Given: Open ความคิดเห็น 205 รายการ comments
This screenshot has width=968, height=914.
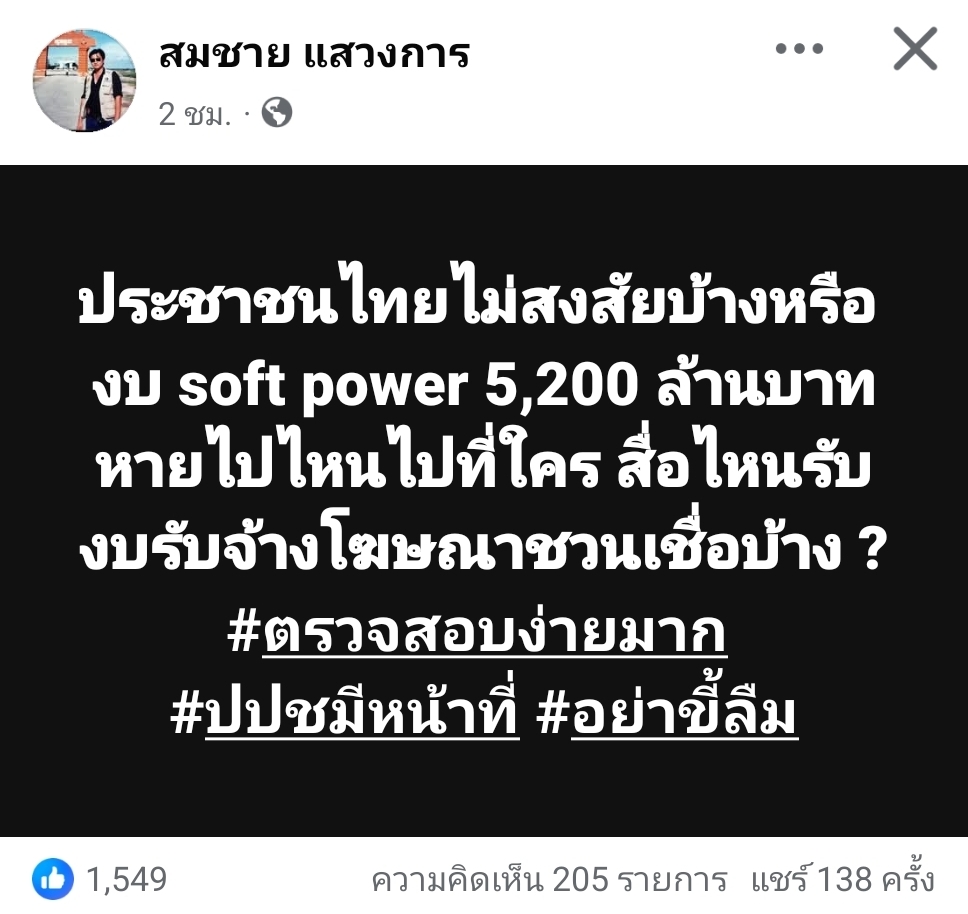Looking at the screenshot, I should click(x=549, y=880).
